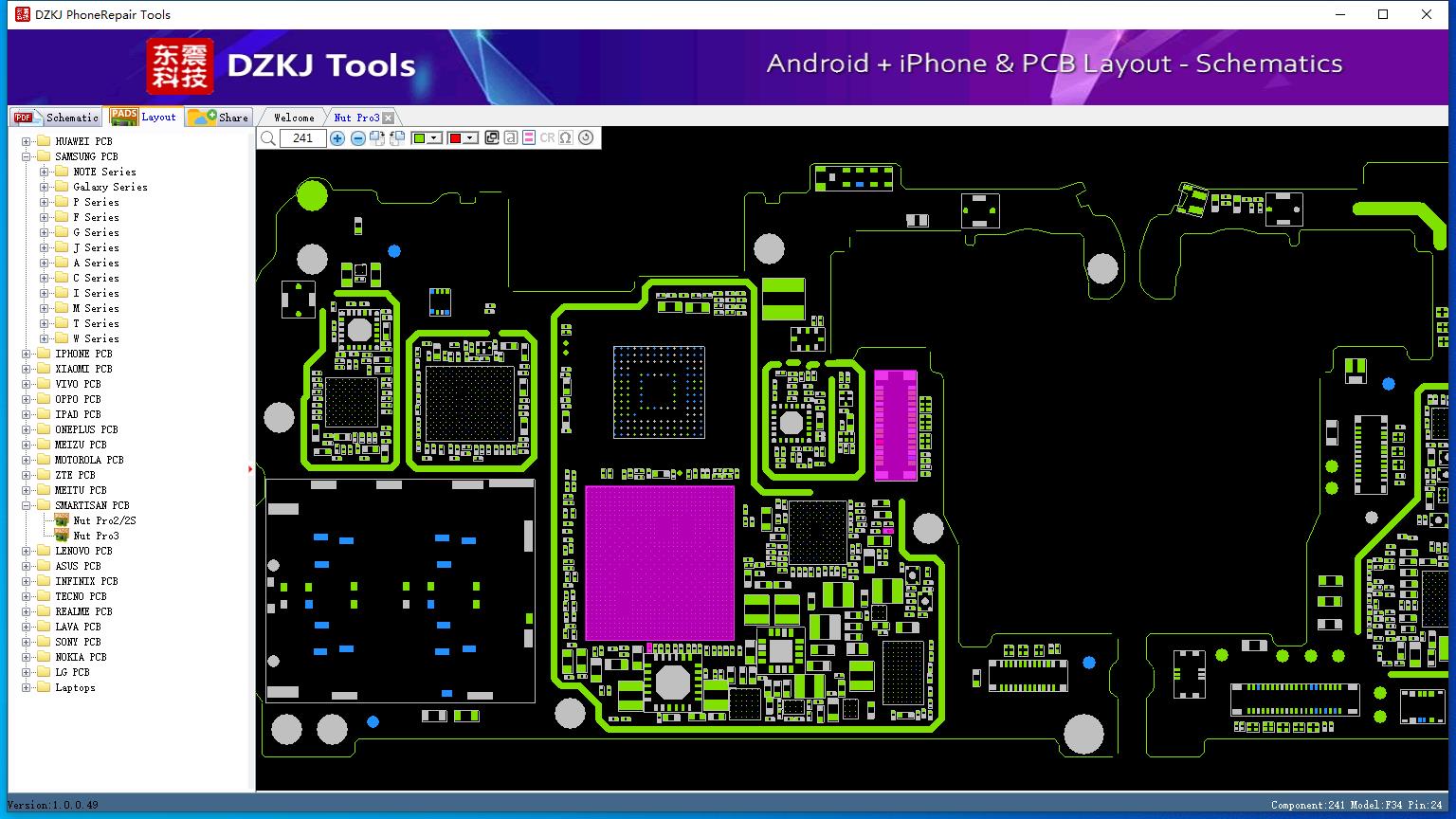This screenshot has height=819, width=1456.
Task: Click the SONY PCB folder icon
Action: coord(44,642)
